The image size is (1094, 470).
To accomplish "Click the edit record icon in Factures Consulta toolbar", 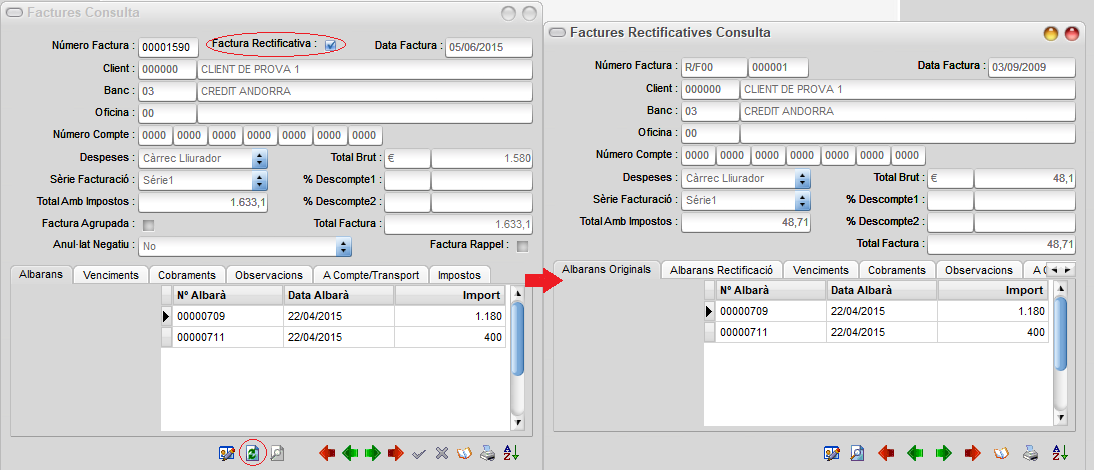I will coord(227,453).
